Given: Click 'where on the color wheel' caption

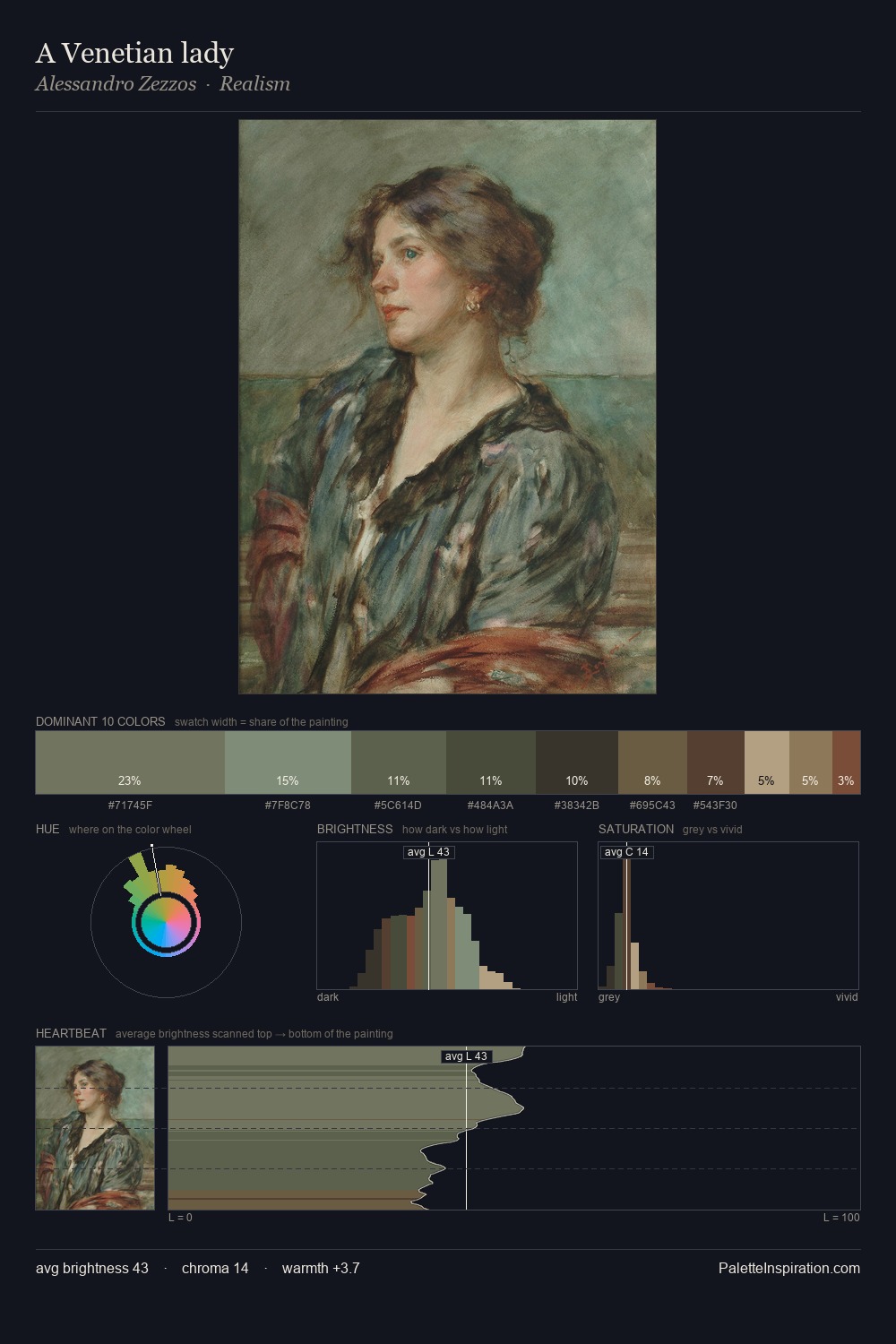Looking at the screenshot, I should coord(130,830).
